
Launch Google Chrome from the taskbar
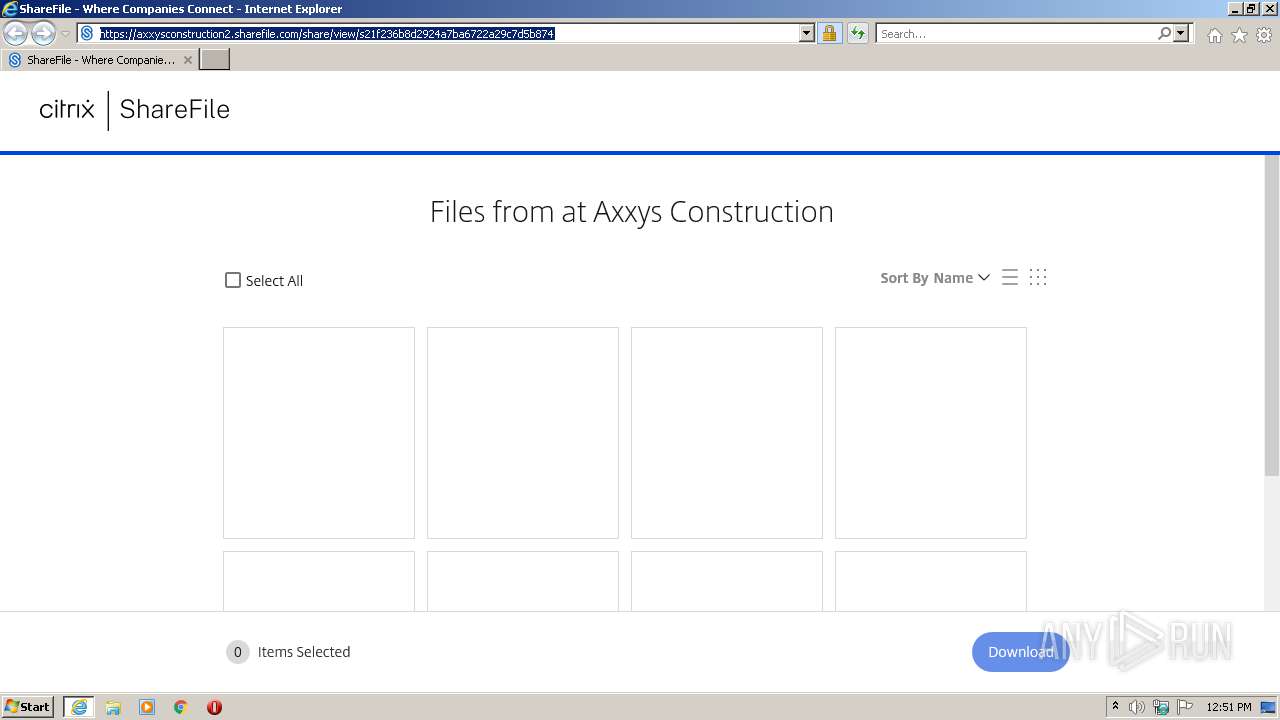click(181, 707)
